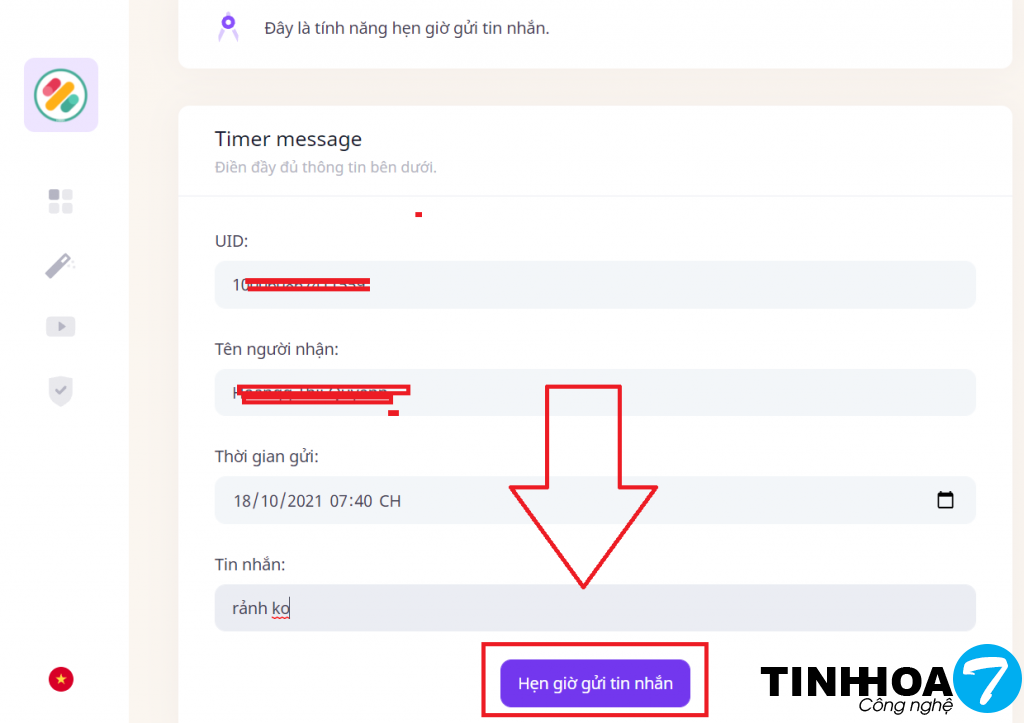Image resolution: width=1024 pixels, height=723 pixels.
Task: Select the month value 10 in date field
Action: point(270,501)
